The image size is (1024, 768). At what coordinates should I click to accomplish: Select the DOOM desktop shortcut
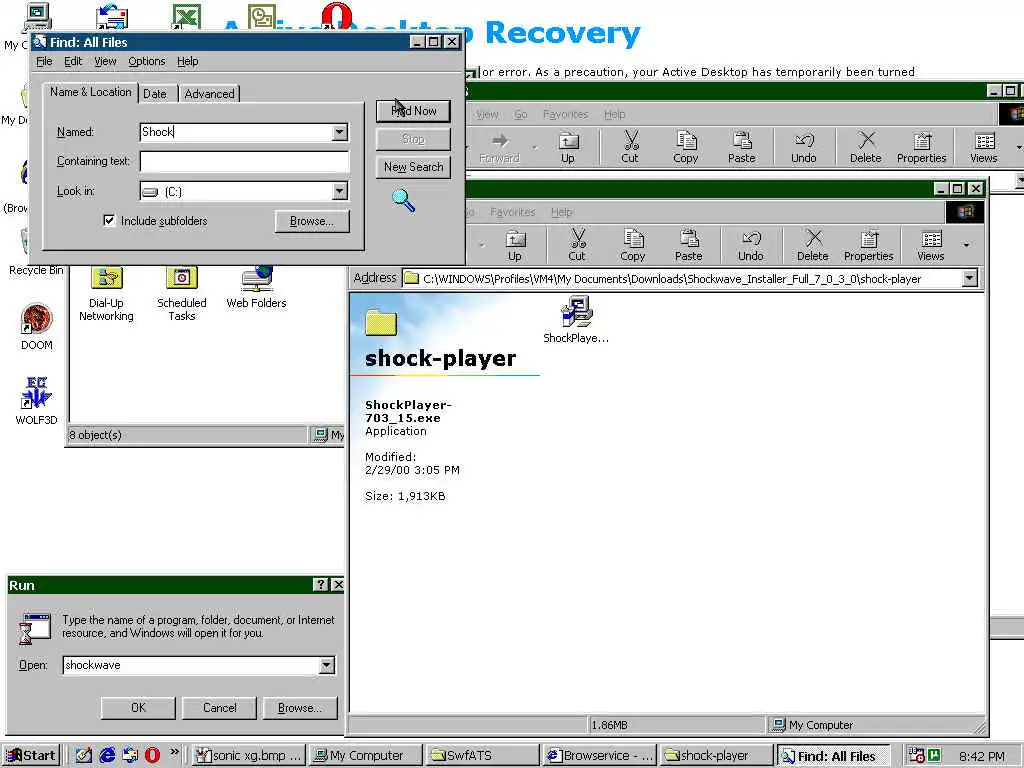(37, 327)
